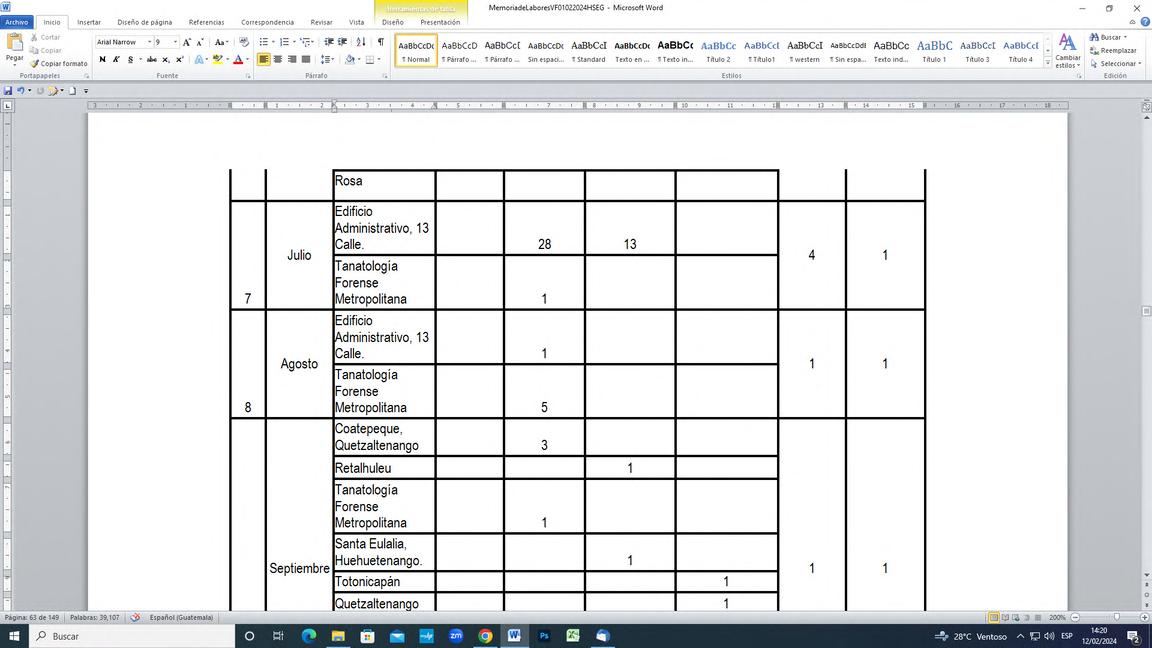This screenshot has height=648, width=1152.
Task: Increase paragraph indent
Action: click(x=342, y=43)
